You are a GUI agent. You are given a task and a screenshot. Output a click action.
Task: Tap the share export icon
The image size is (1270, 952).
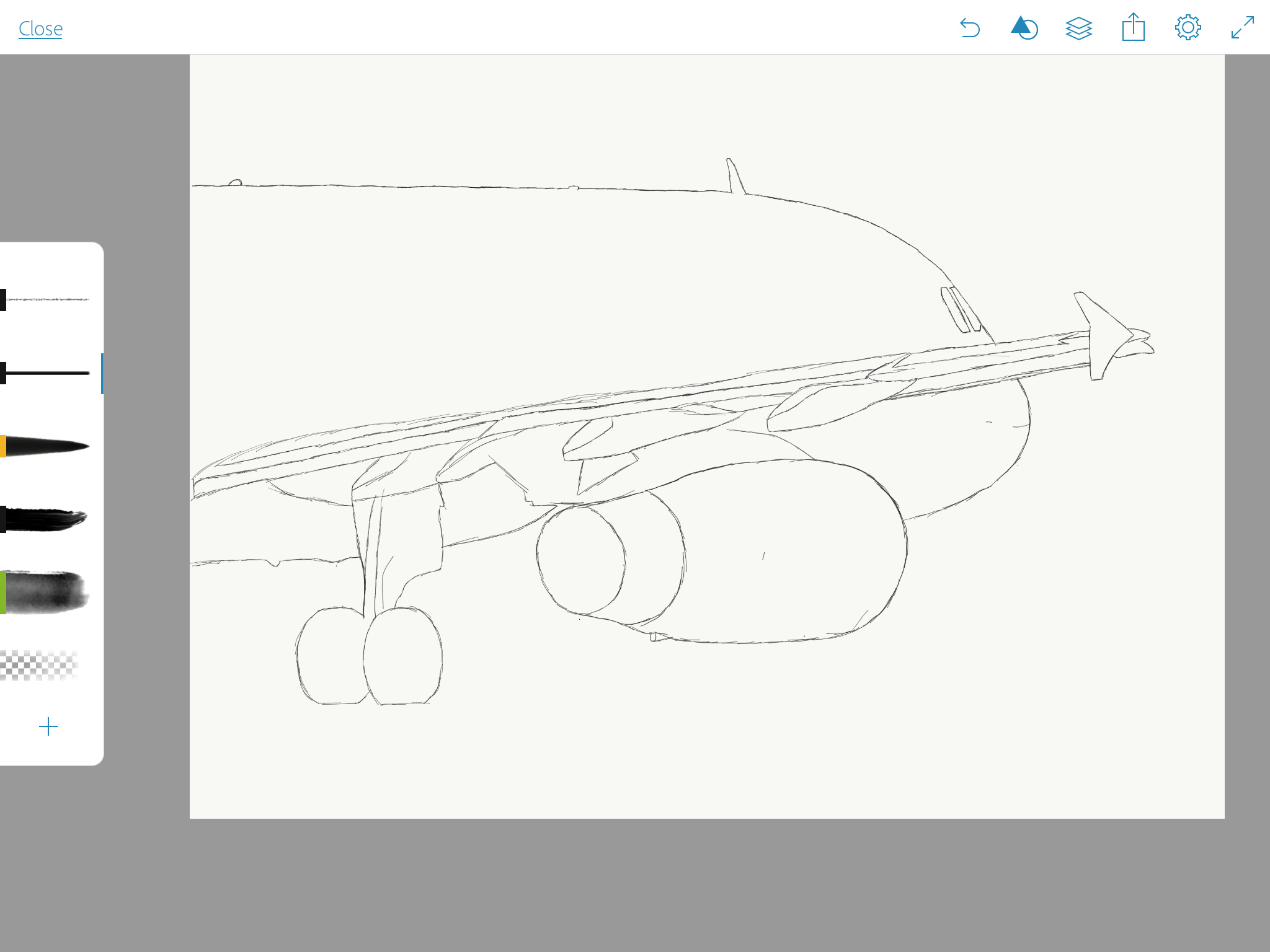click(x=1133, y=28)
